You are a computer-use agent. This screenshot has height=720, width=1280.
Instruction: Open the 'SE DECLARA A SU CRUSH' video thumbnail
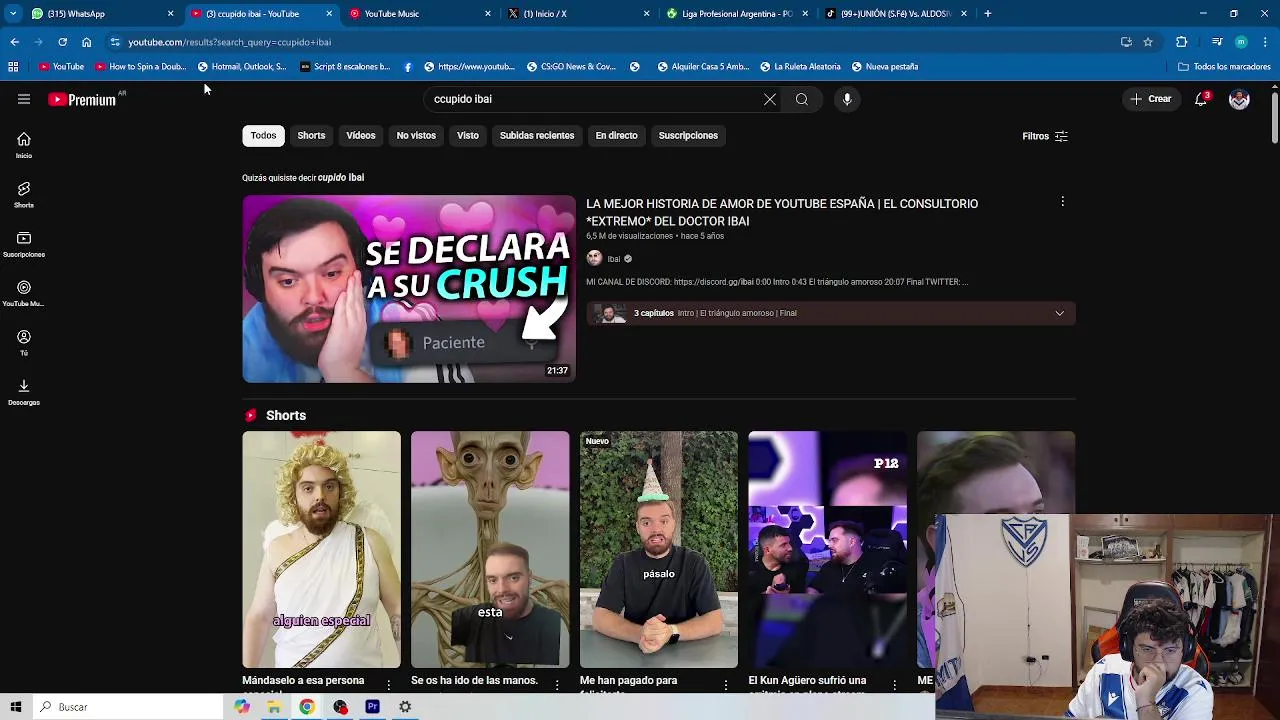click(409, 289)
